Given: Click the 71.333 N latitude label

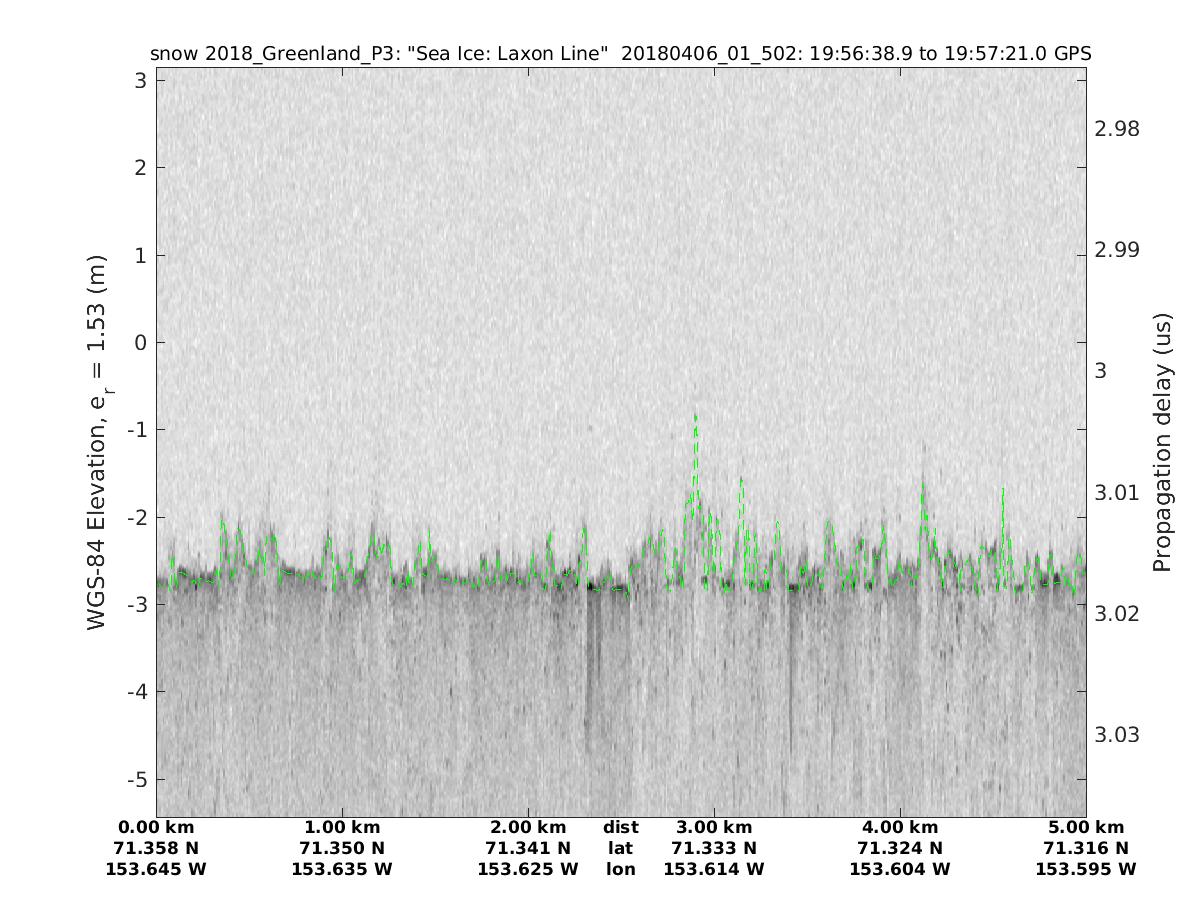Looking at the screenshot, I should [x=714, y=848].
